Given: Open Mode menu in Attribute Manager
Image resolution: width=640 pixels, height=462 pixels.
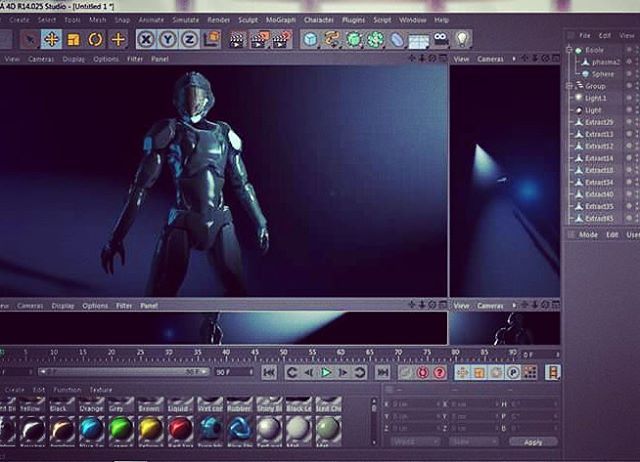Looking at the screenshot, I should pos(588,235).
